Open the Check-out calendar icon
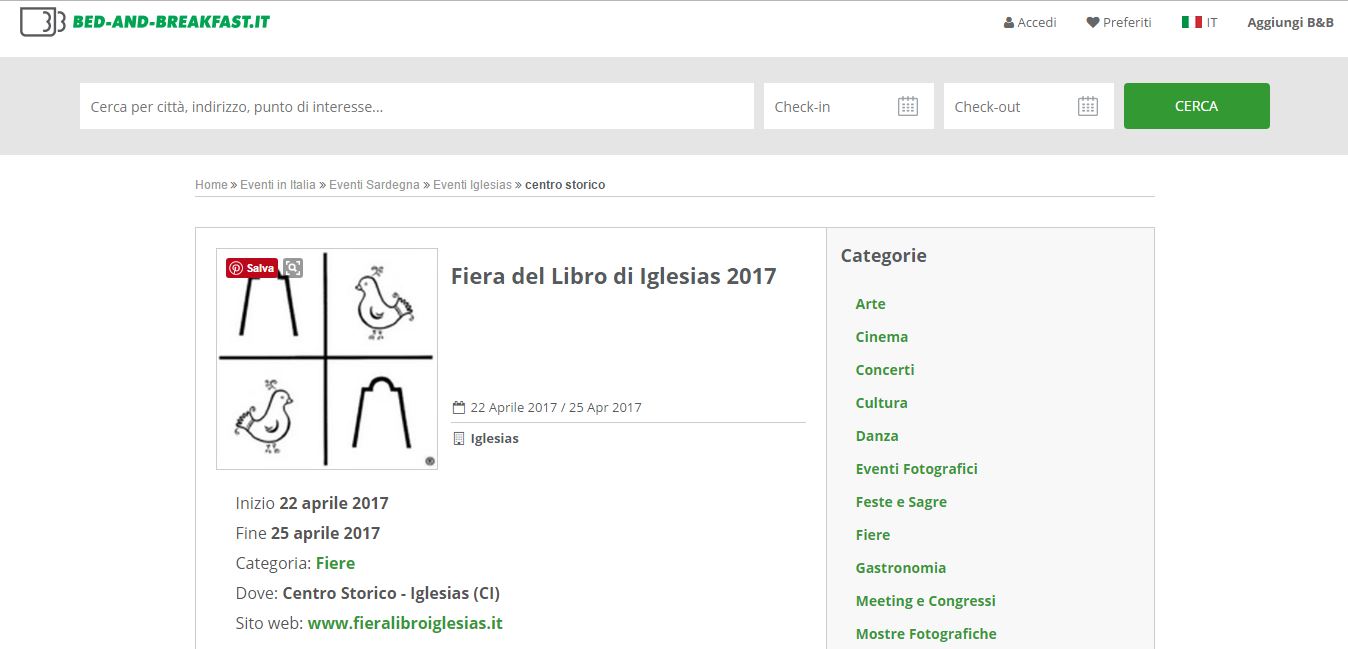 click(x=1088, y=106)
